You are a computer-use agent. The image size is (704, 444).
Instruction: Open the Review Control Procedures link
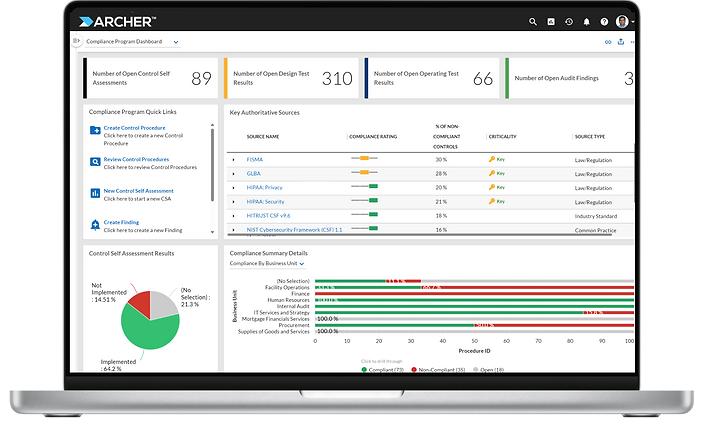click(x=136, y=159)
